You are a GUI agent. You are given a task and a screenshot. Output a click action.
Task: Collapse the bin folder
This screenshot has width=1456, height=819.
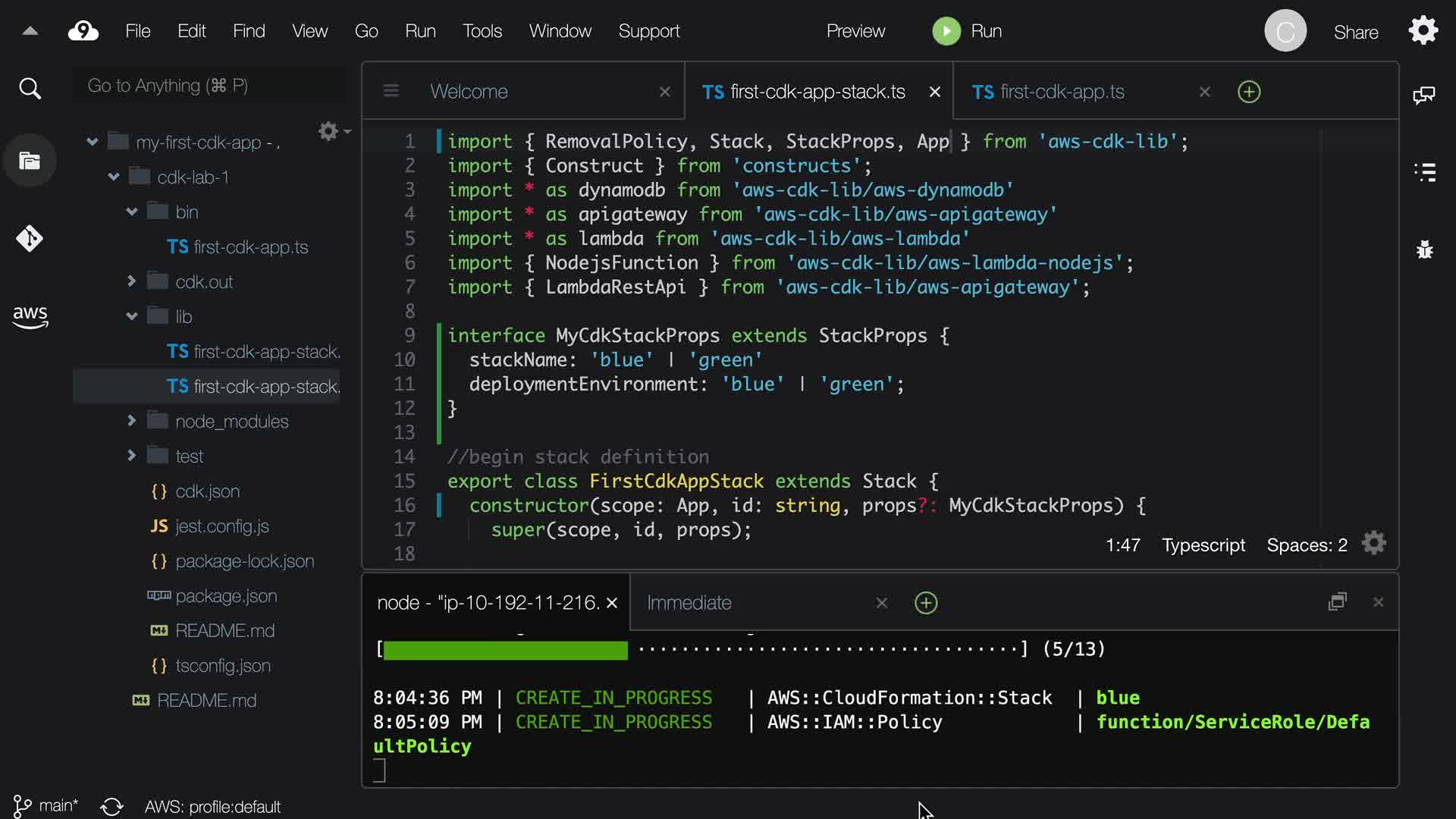[x=132, y=212]
